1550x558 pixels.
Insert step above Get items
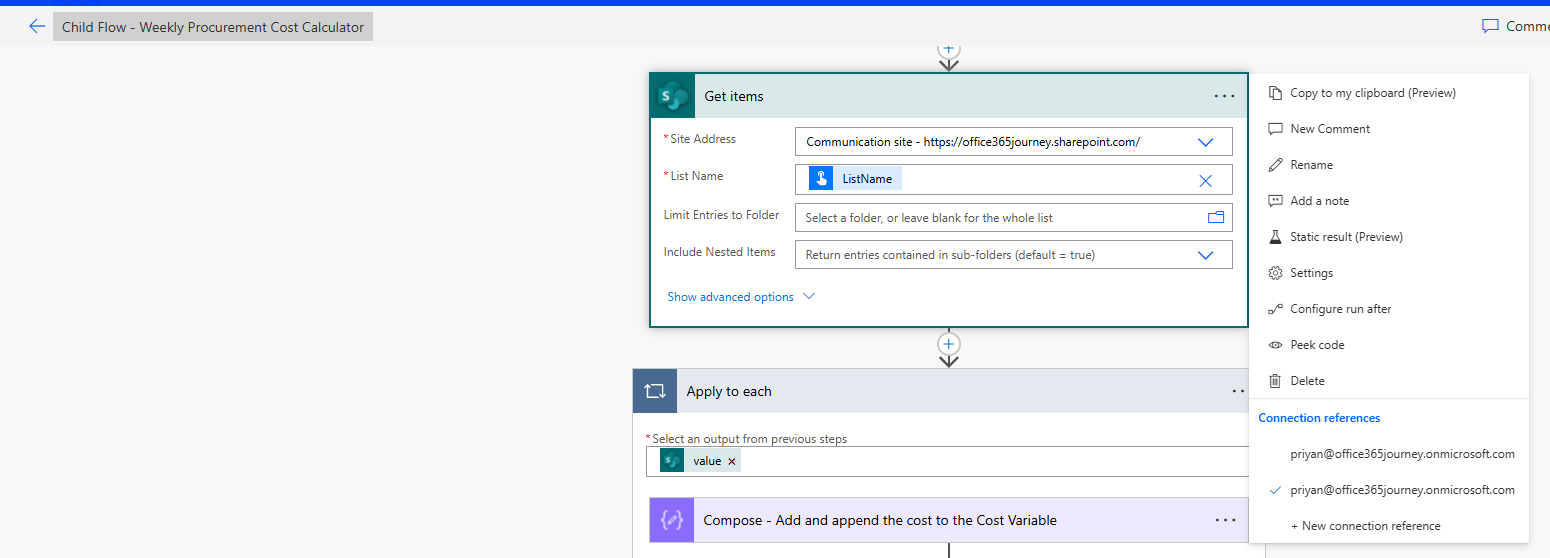[x=948, y=48]
